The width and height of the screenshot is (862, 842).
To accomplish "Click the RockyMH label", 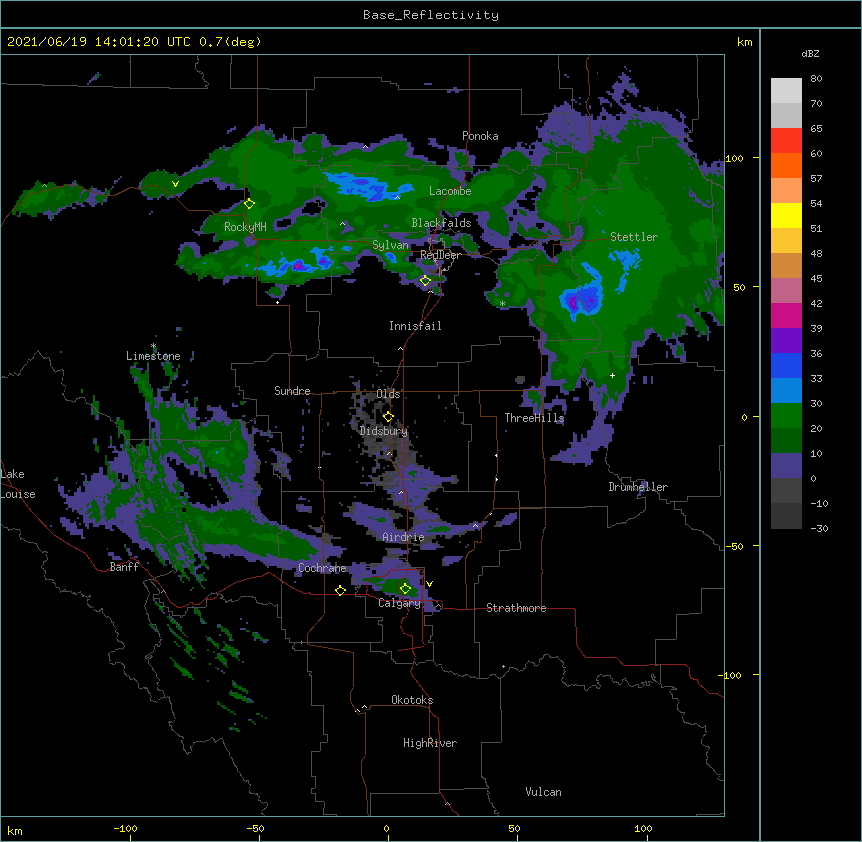I will click(245, 227).
